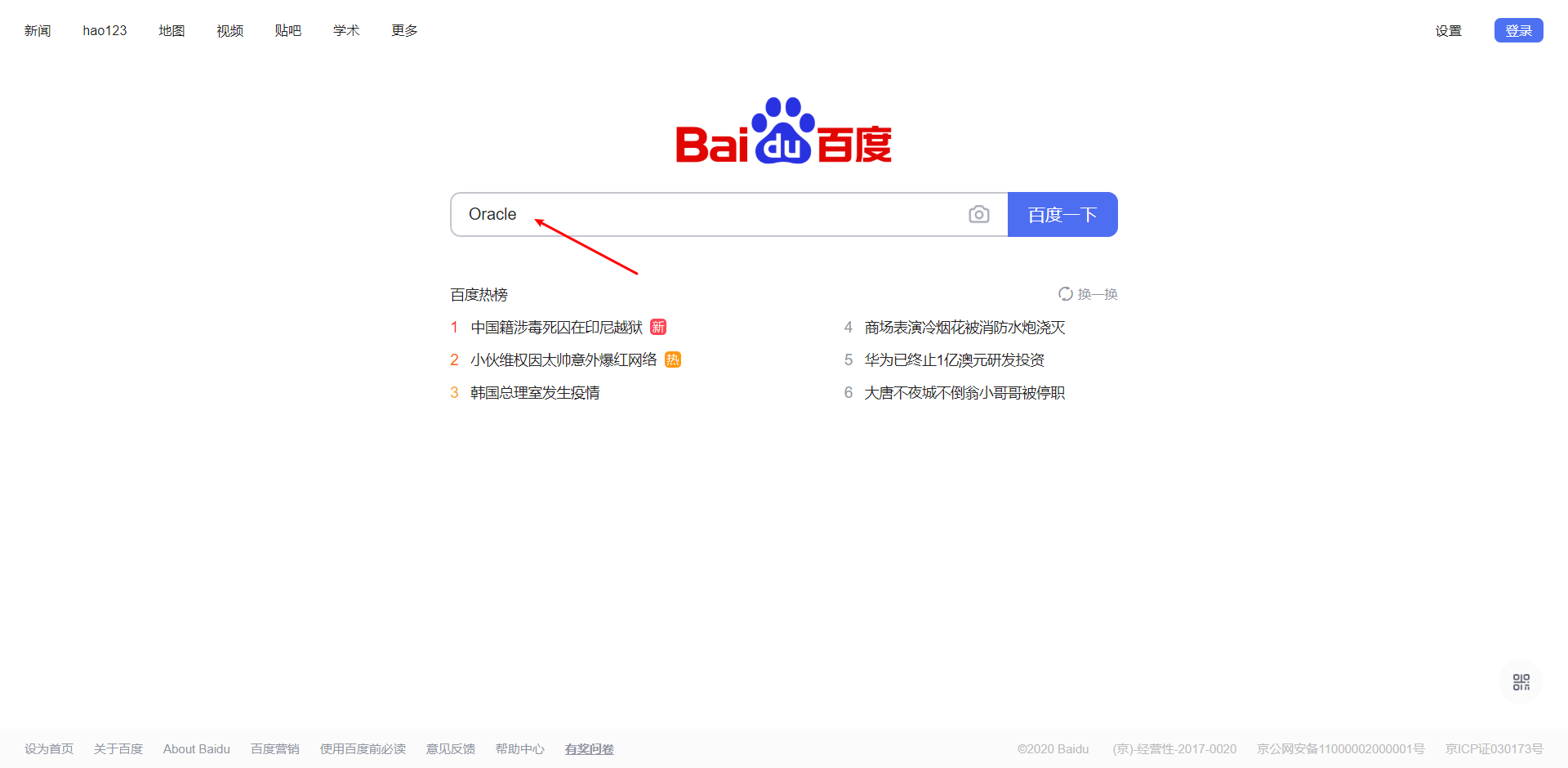Open hot item 小伙维权因太帅意外爆红网络
This screenshot has height=768, width=1568.
click(563, 359)
